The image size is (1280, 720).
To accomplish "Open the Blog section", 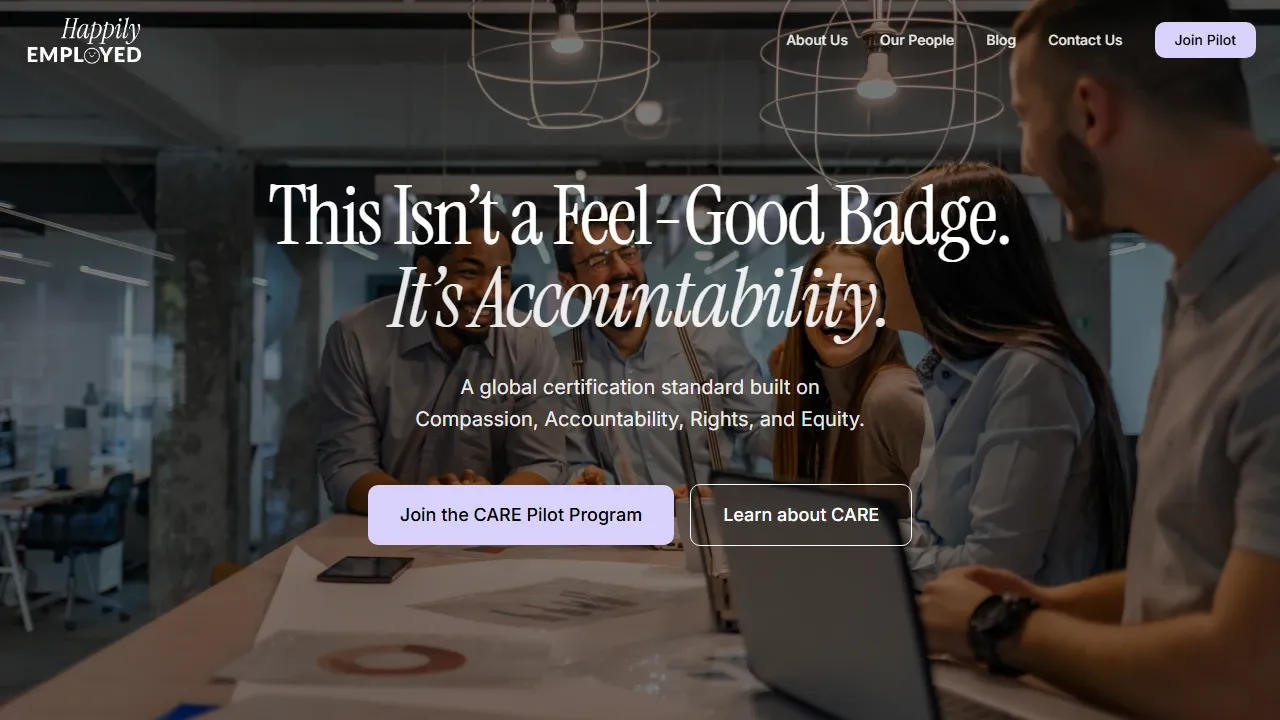I will coord(1001,40).
